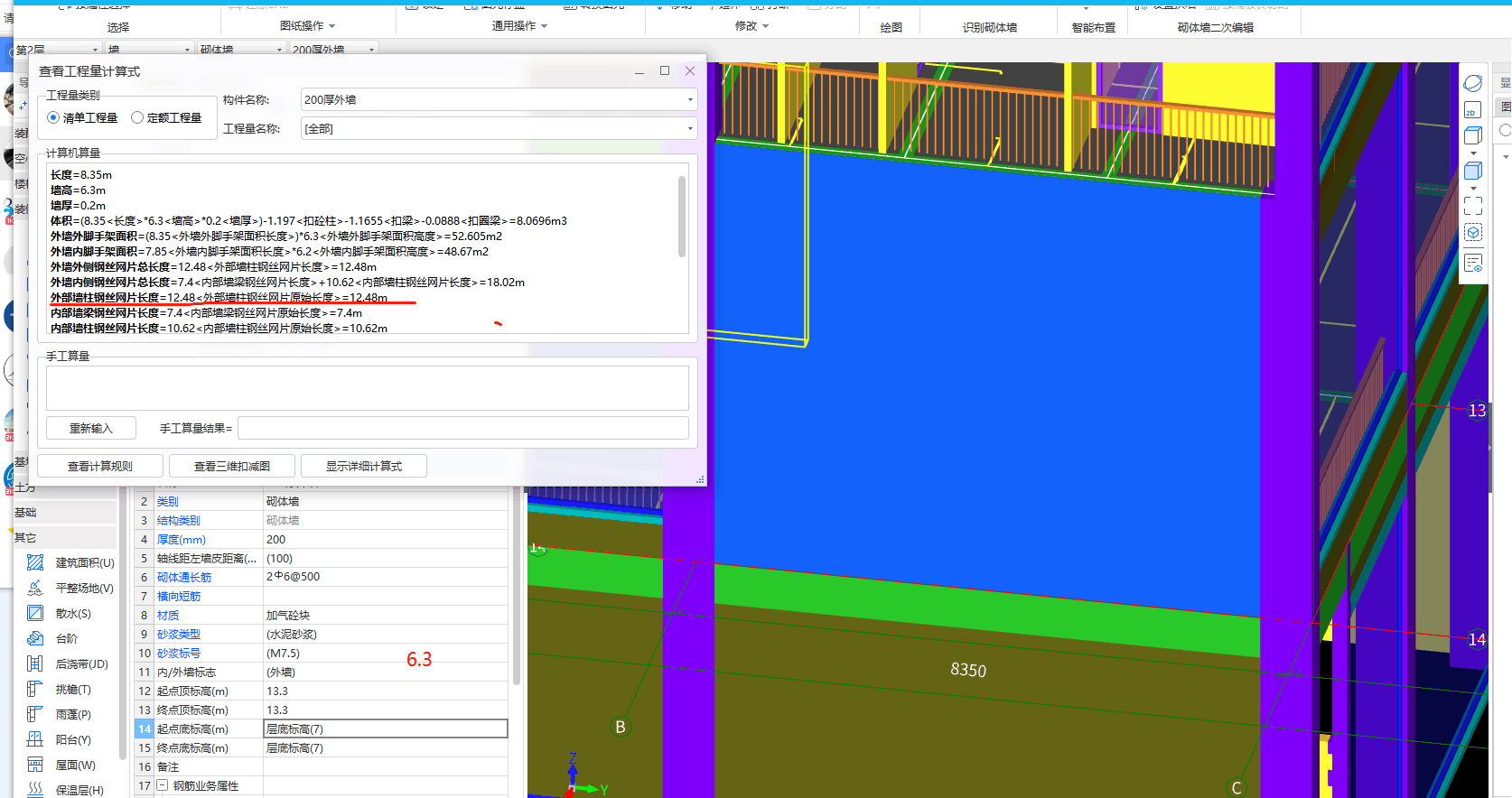
Task: Expand the 通用操作 ribbon group
Action: pyautogui.click(x=519, y=26)
